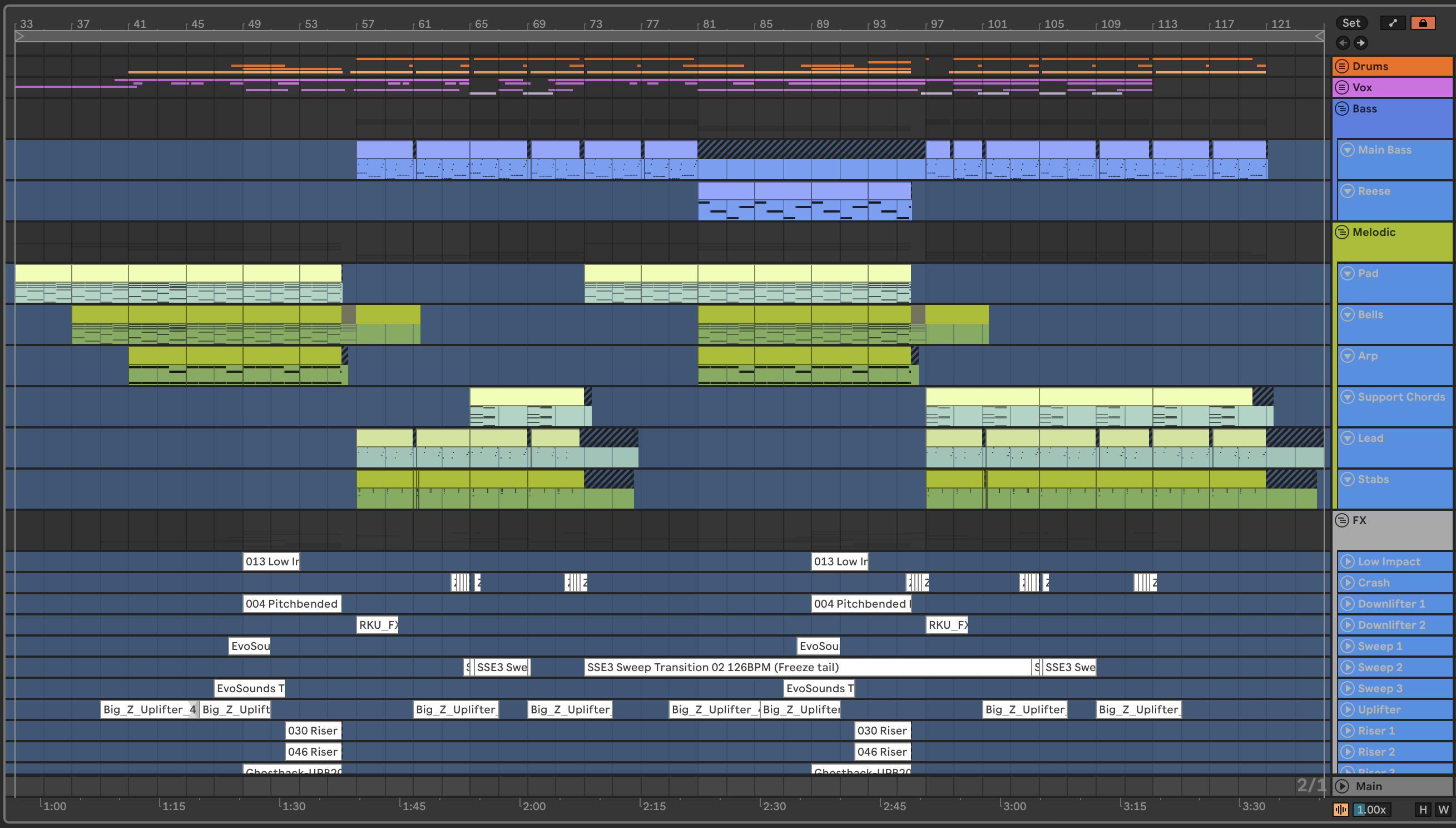Unfold the Main track
Image resolution: width=1456 pixels, height=828 pixels.
coord(1343,786)
